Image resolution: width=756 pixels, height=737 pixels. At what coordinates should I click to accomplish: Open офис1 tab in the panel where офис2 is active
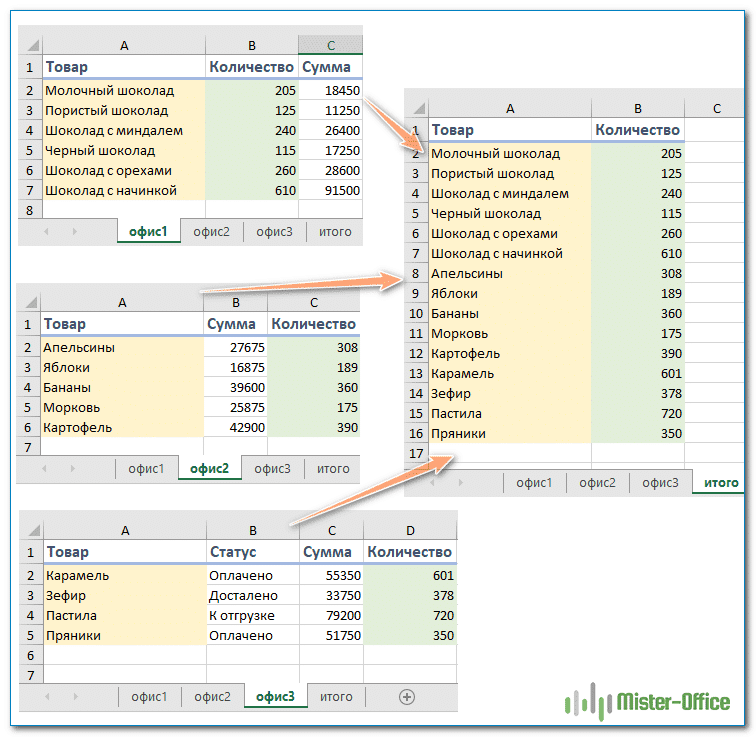tap(147, 469)
